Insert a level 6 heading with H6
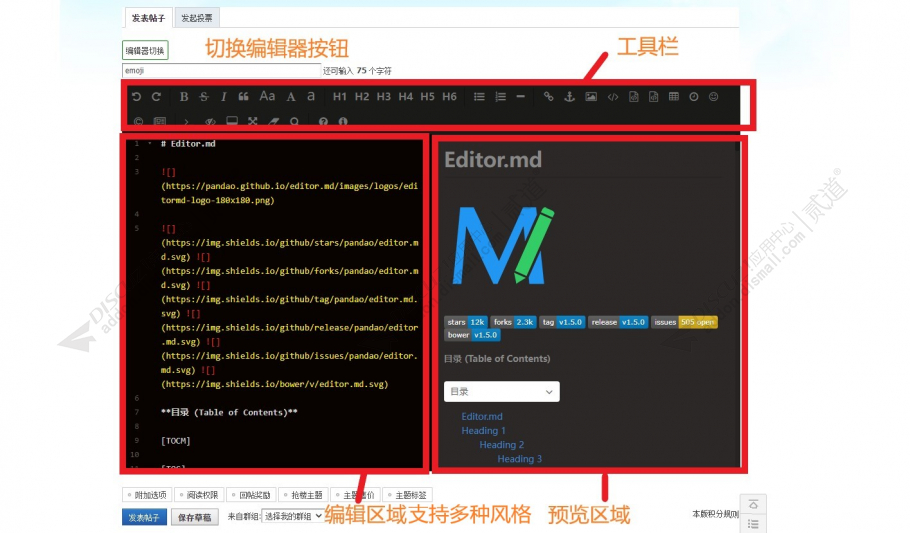 tap(449, 96)
